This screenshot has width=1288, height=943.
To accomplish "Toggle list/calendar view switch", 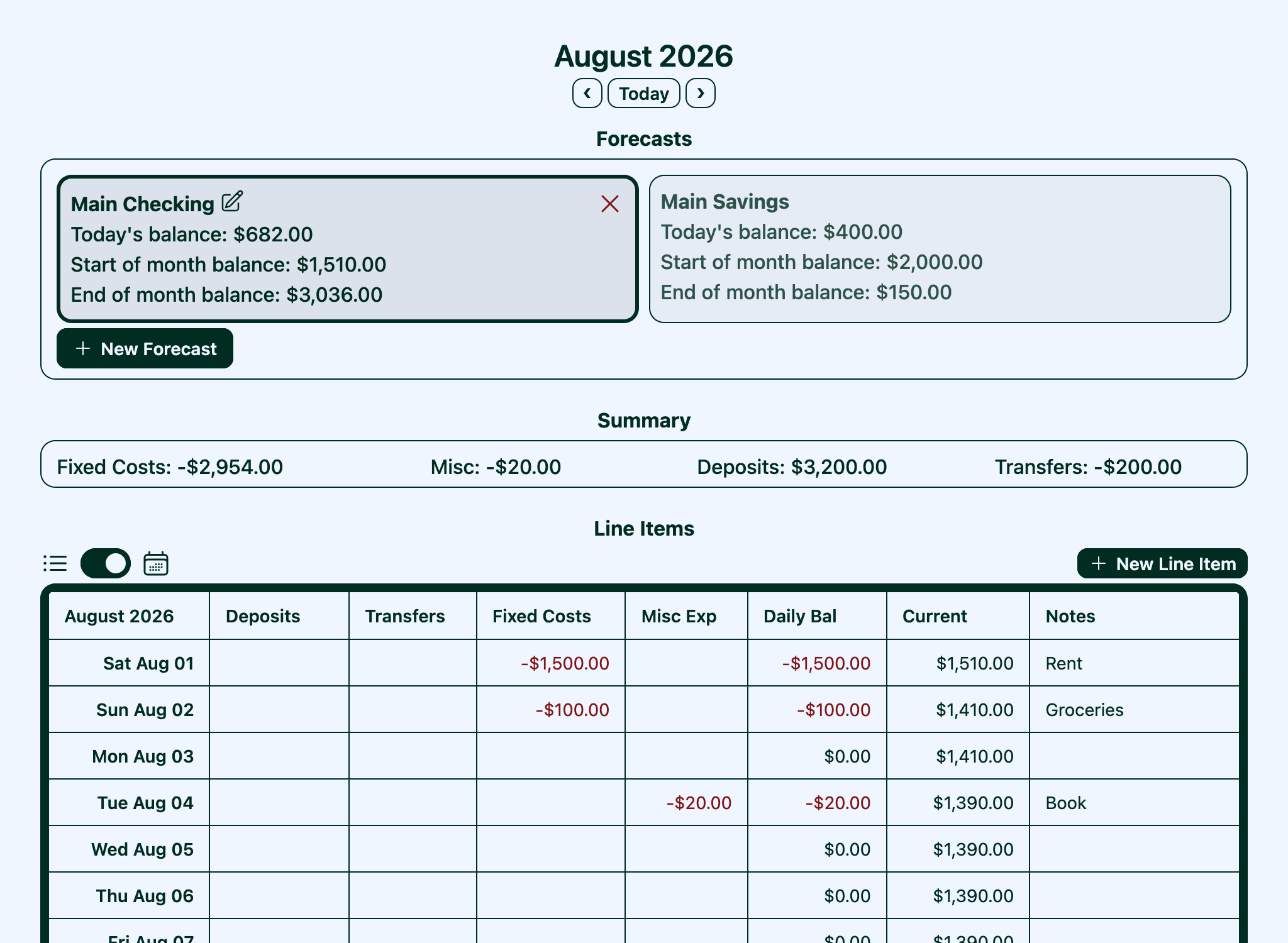I will click(106, 563).
